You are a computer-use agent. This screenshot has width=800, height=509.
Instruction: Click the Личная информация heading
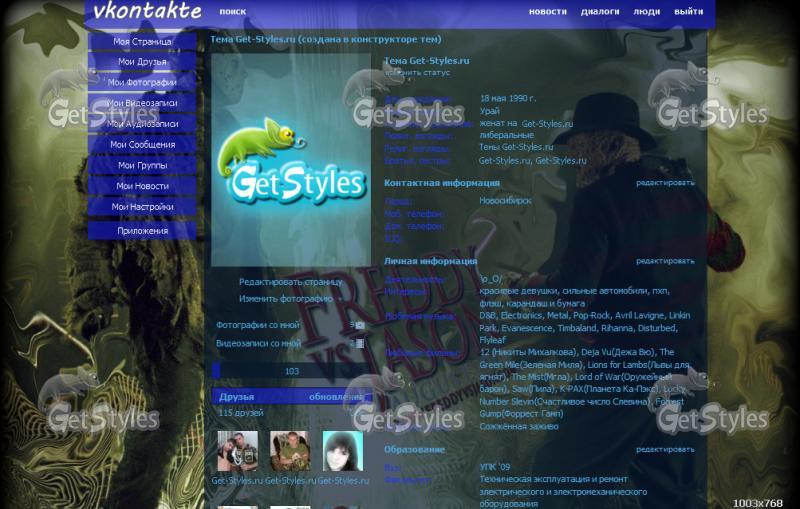pyautogui.click(x=431, y=261)
